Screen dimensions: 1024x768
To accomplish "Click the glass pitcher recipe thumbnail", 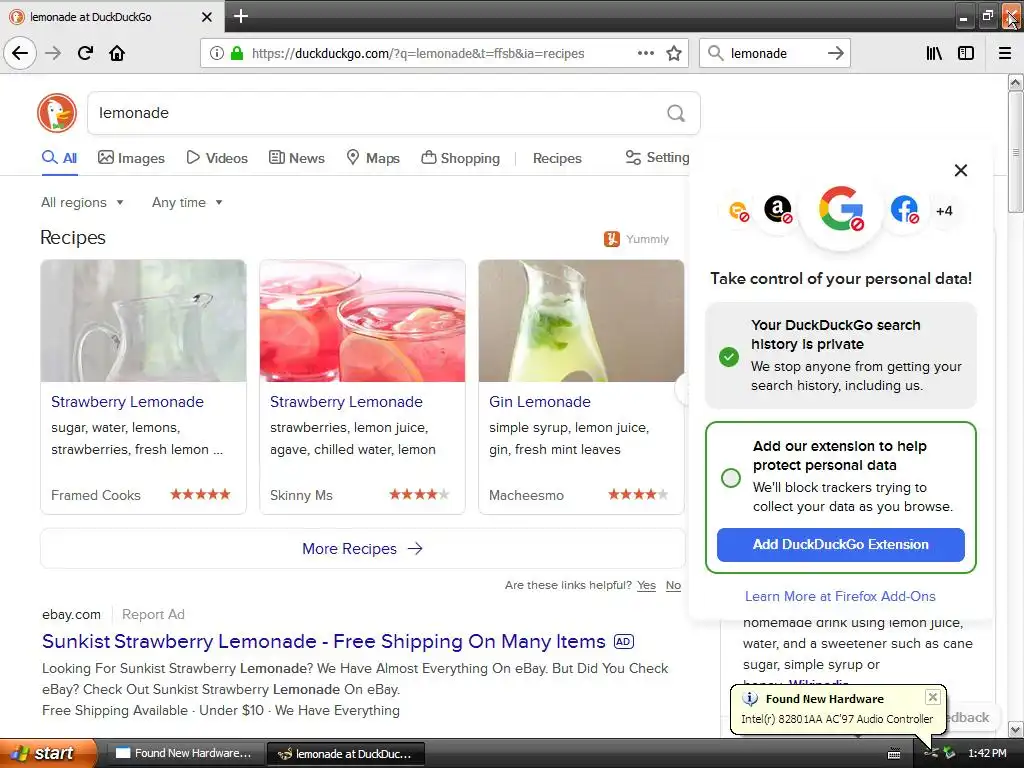I will [x=144, y=321].
